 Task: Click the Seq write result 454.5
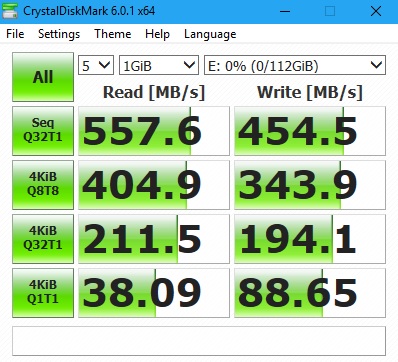pos(310,131)
